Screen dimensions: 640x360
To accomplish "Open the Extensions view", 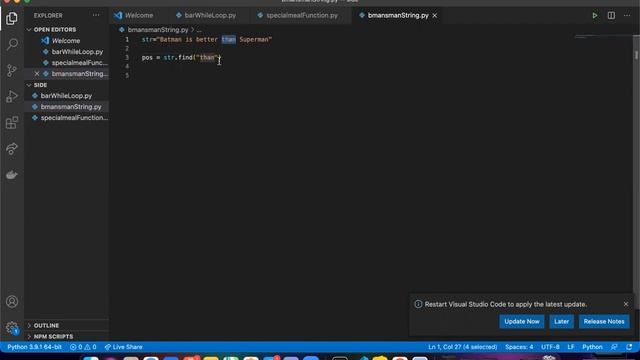I will point(12,122).
